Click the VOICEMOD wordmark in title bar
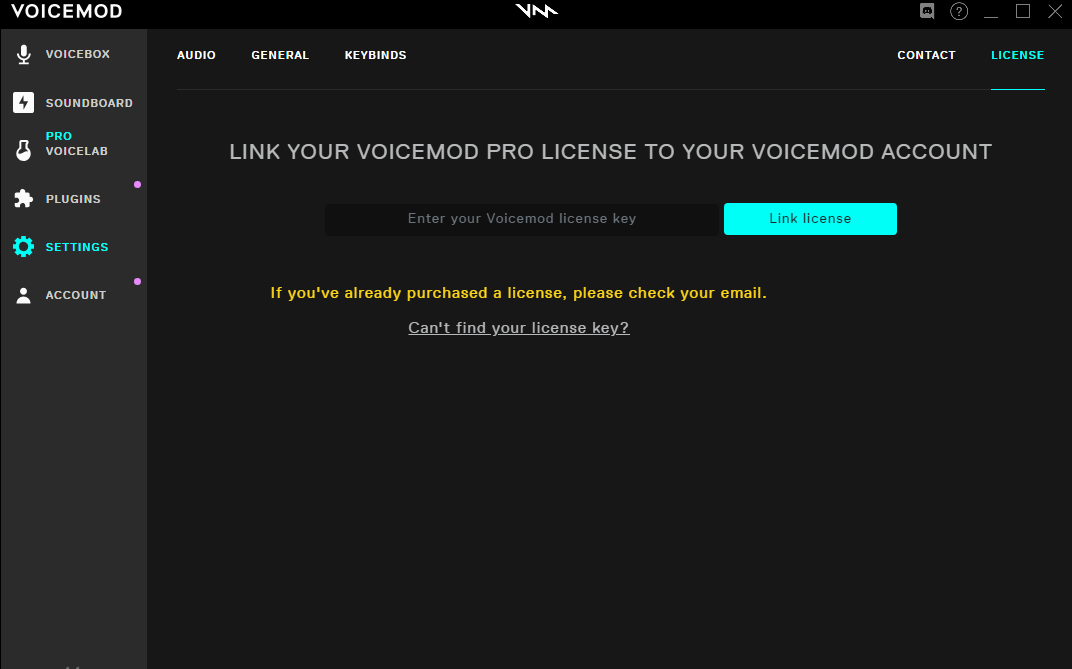1072x669 pixels. [x=66, y=12]
